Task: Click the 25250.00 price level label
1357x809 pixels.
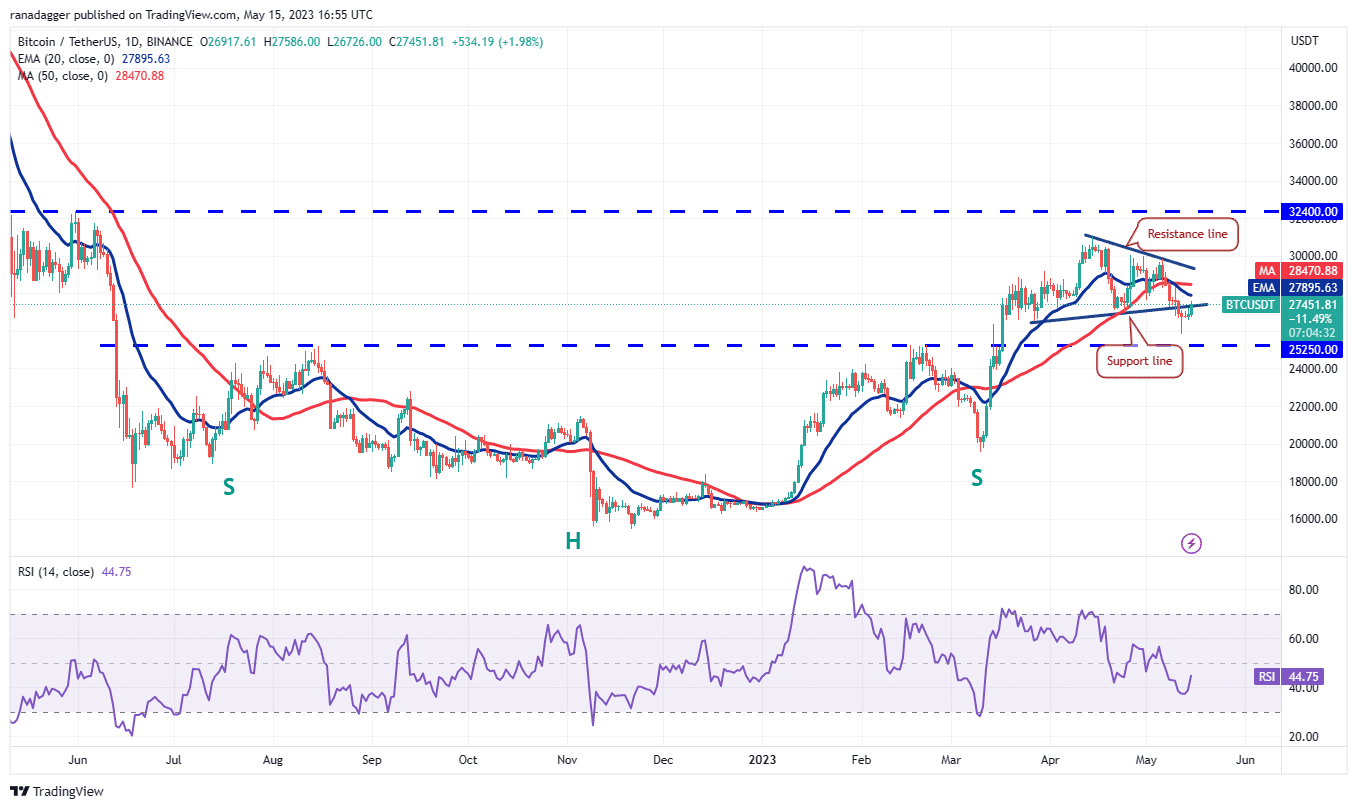Action: [1313, 349]
